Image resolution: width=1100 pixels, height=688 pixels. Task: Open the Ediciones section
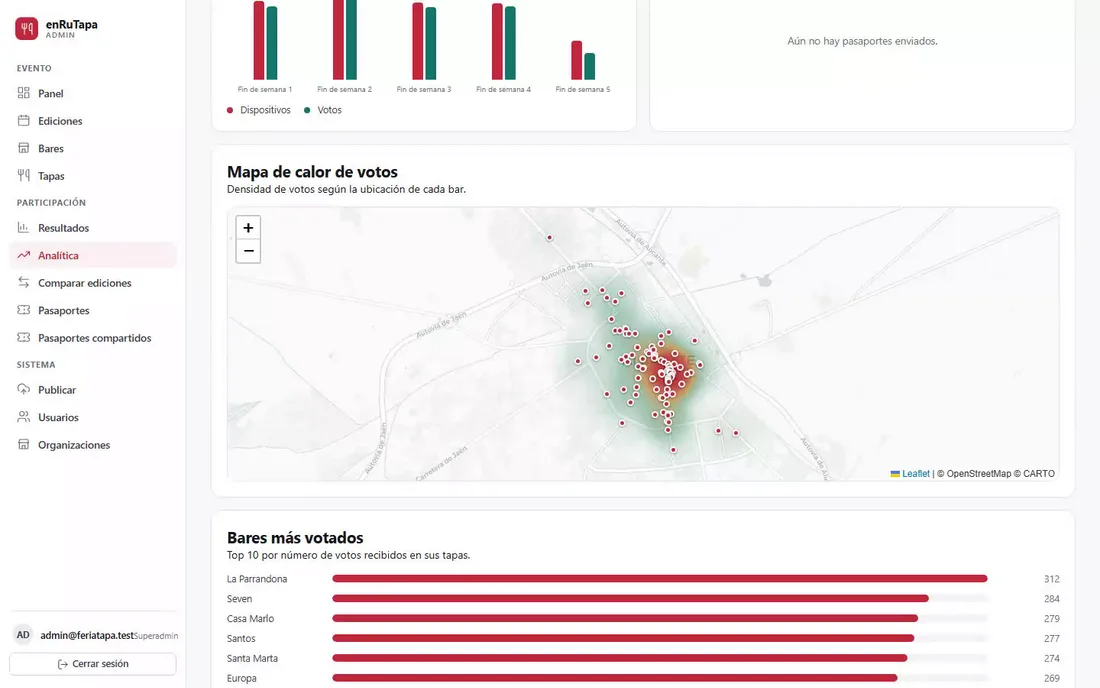point(93,121)
